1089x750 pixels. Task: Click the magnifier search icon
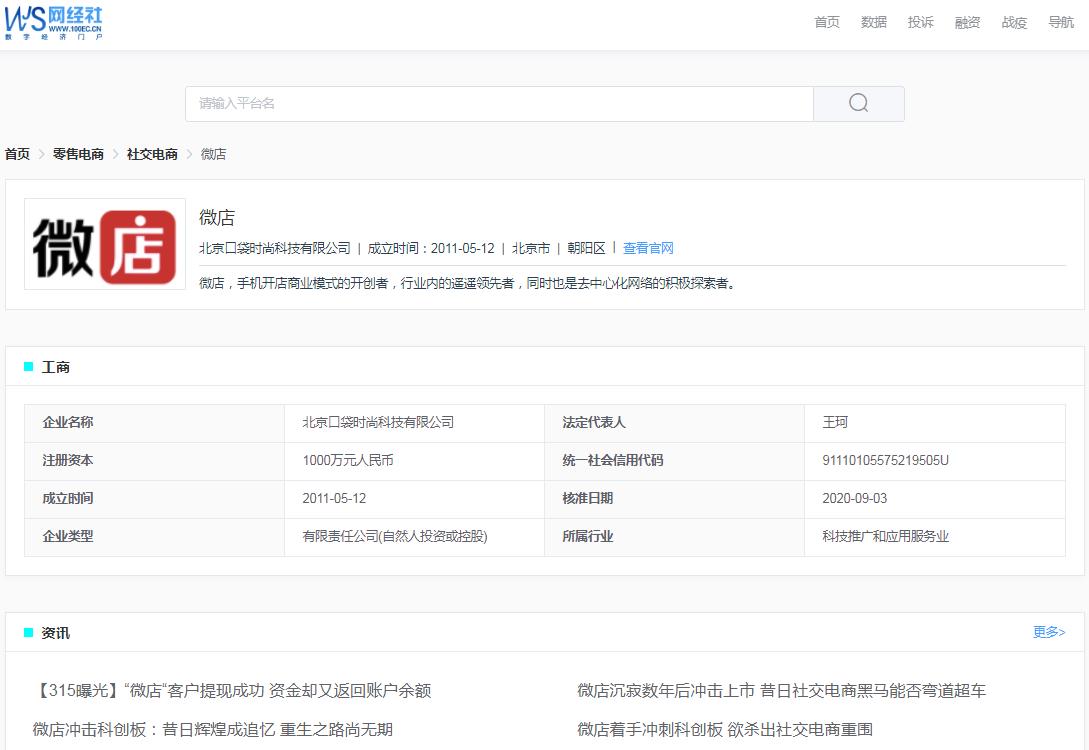[x=858, y=103]
